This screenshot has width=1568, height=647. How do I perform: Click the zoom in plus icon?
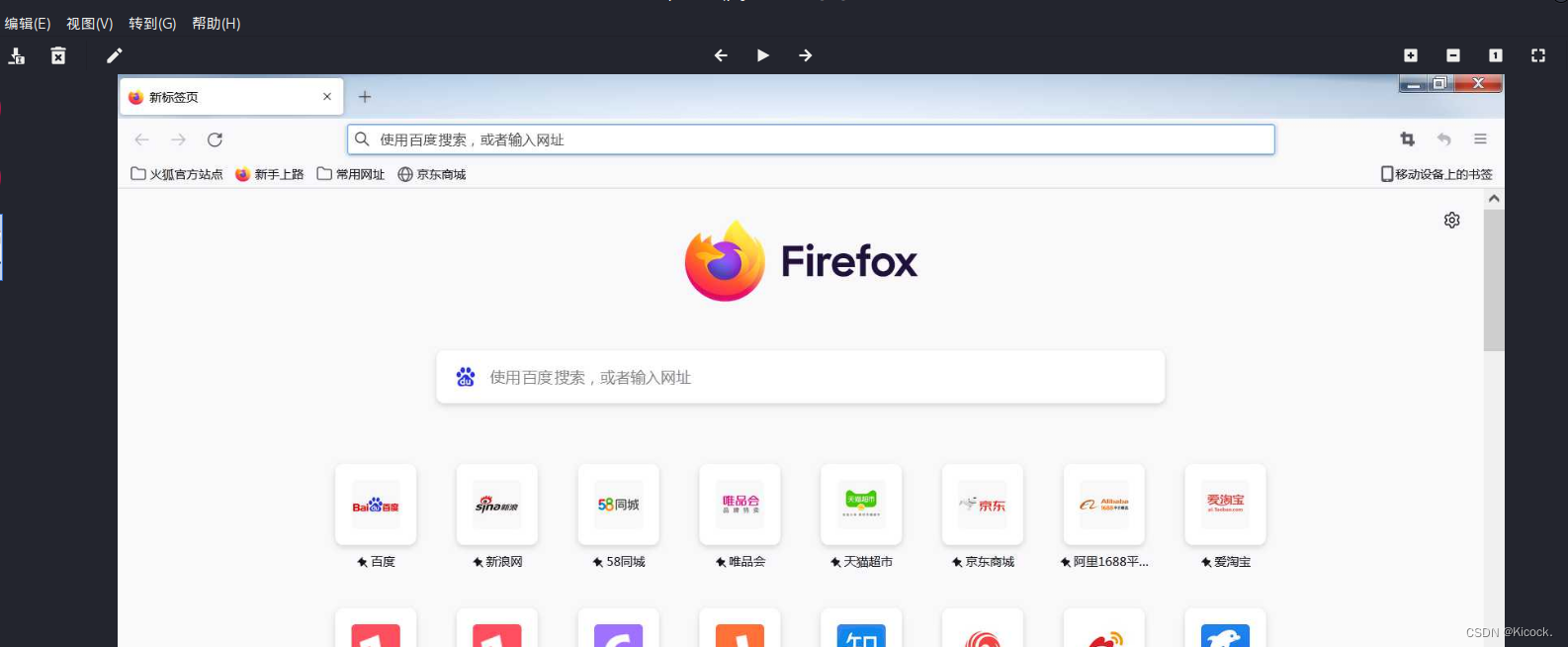pos(1411,55)
